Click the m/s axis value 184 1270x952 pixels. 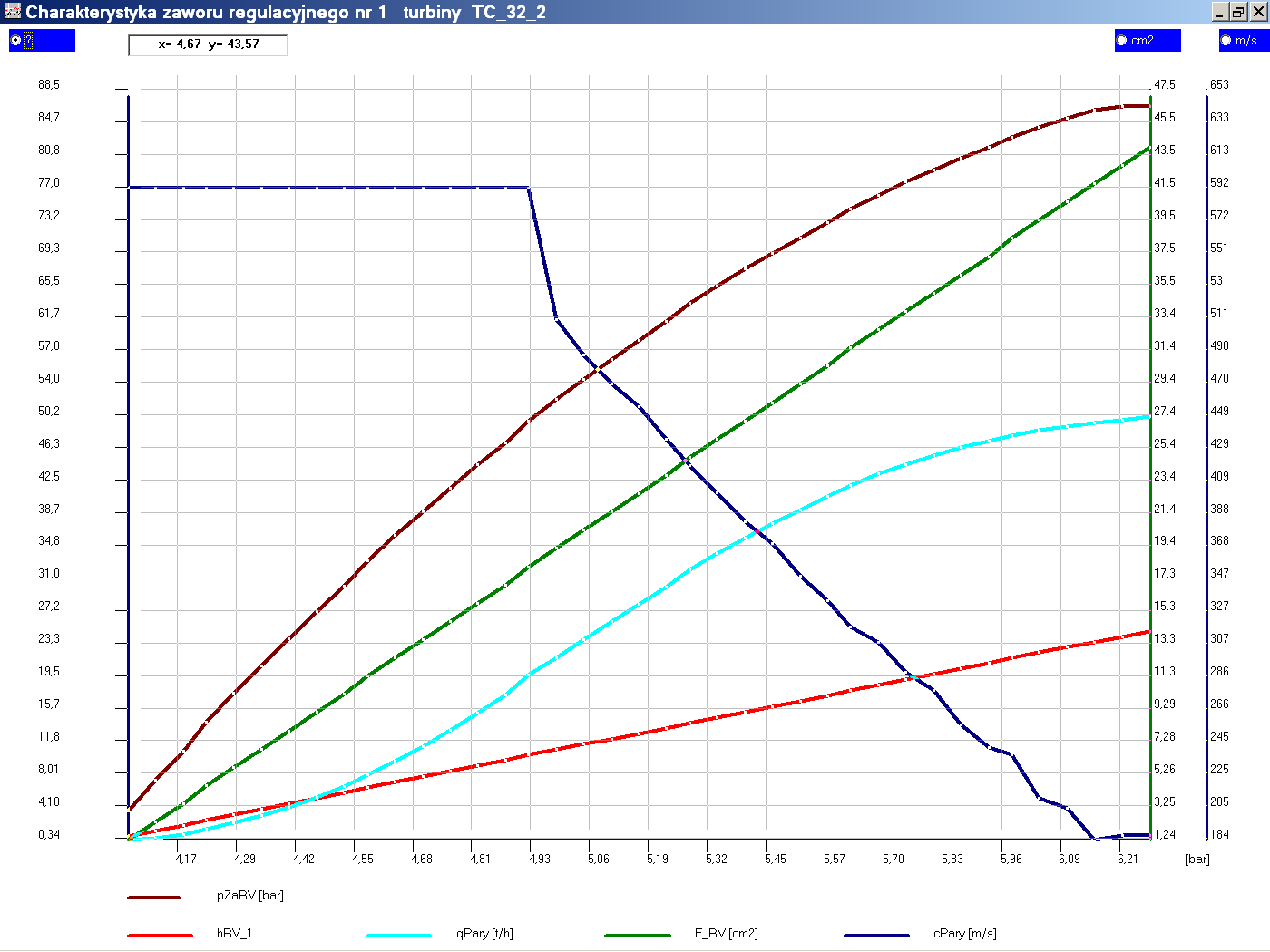click(1220, 835)
